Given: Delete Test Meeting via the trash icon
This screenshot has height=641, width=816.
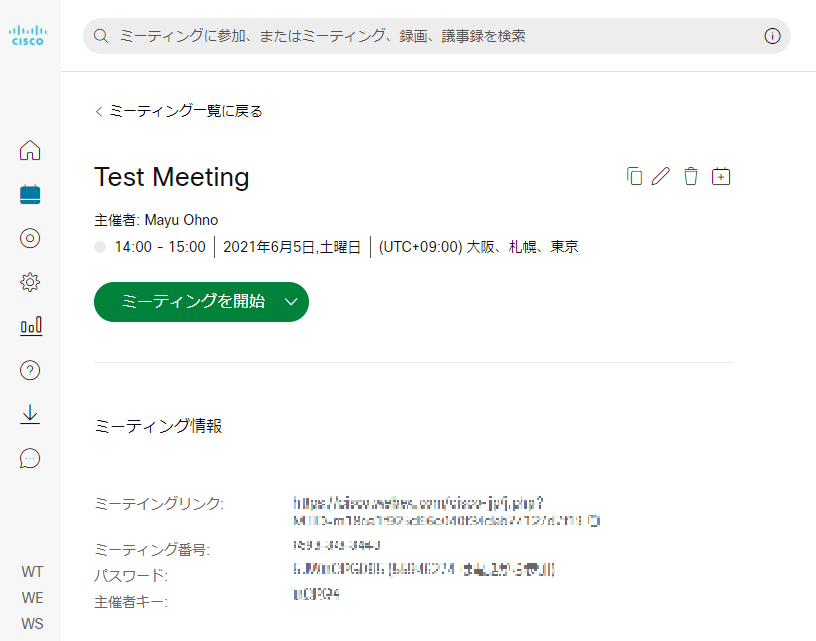Looking at the screenshot, I should 690,176.
